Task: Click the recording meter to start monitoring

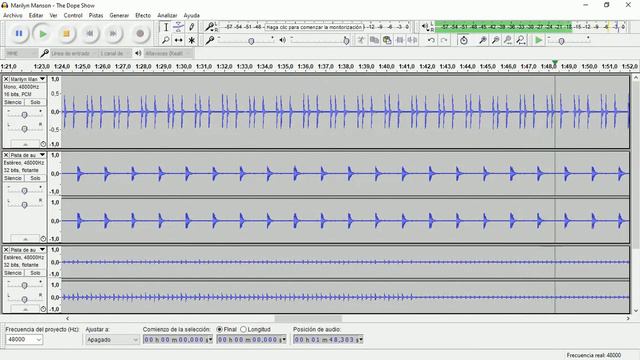Action: (313, 27)
